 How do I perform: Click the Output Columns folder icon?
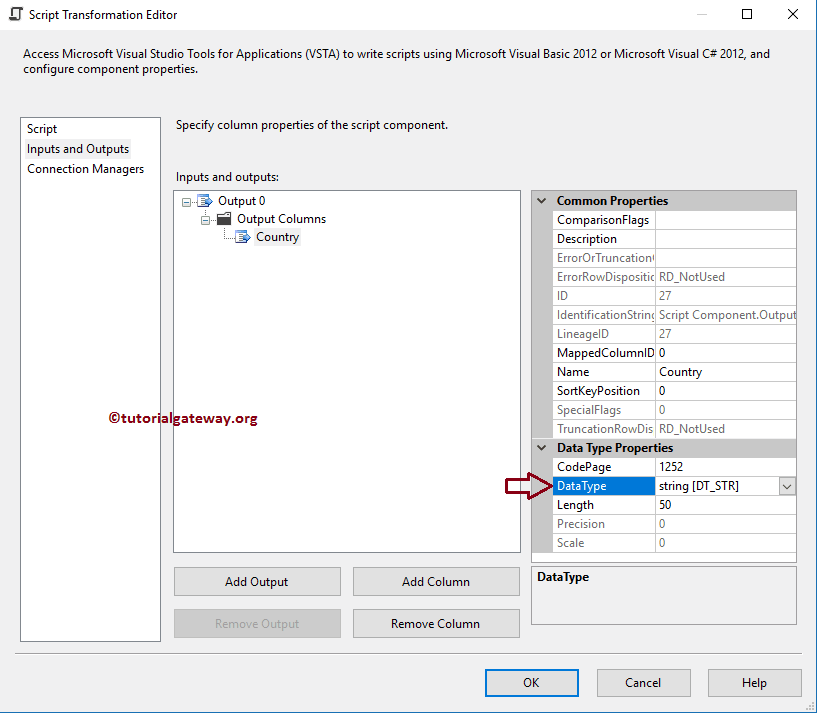click(223, 218)
